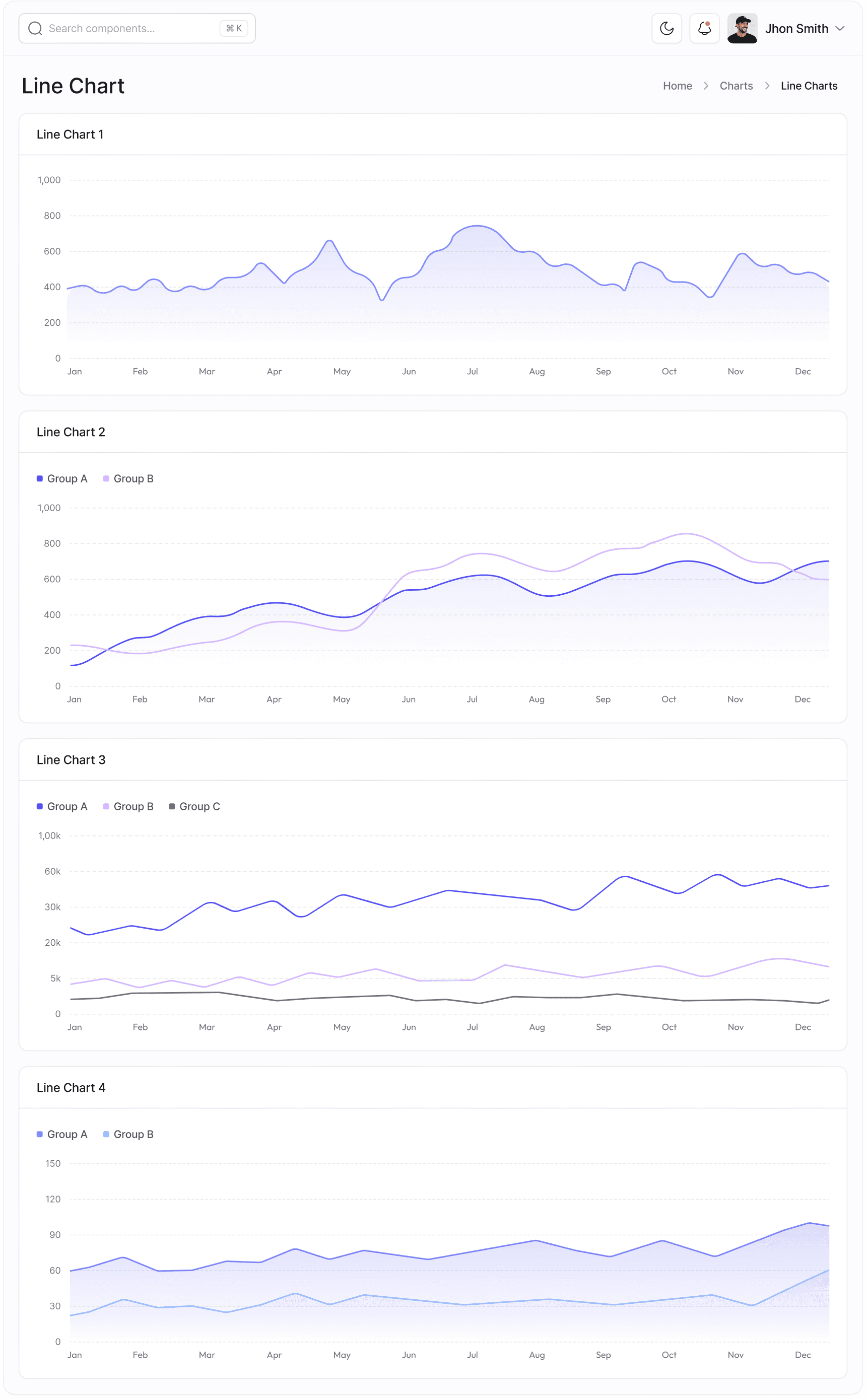866x1400 pixels.
Task: Go to the Home breadcrumb link
Action: [678, 86]
